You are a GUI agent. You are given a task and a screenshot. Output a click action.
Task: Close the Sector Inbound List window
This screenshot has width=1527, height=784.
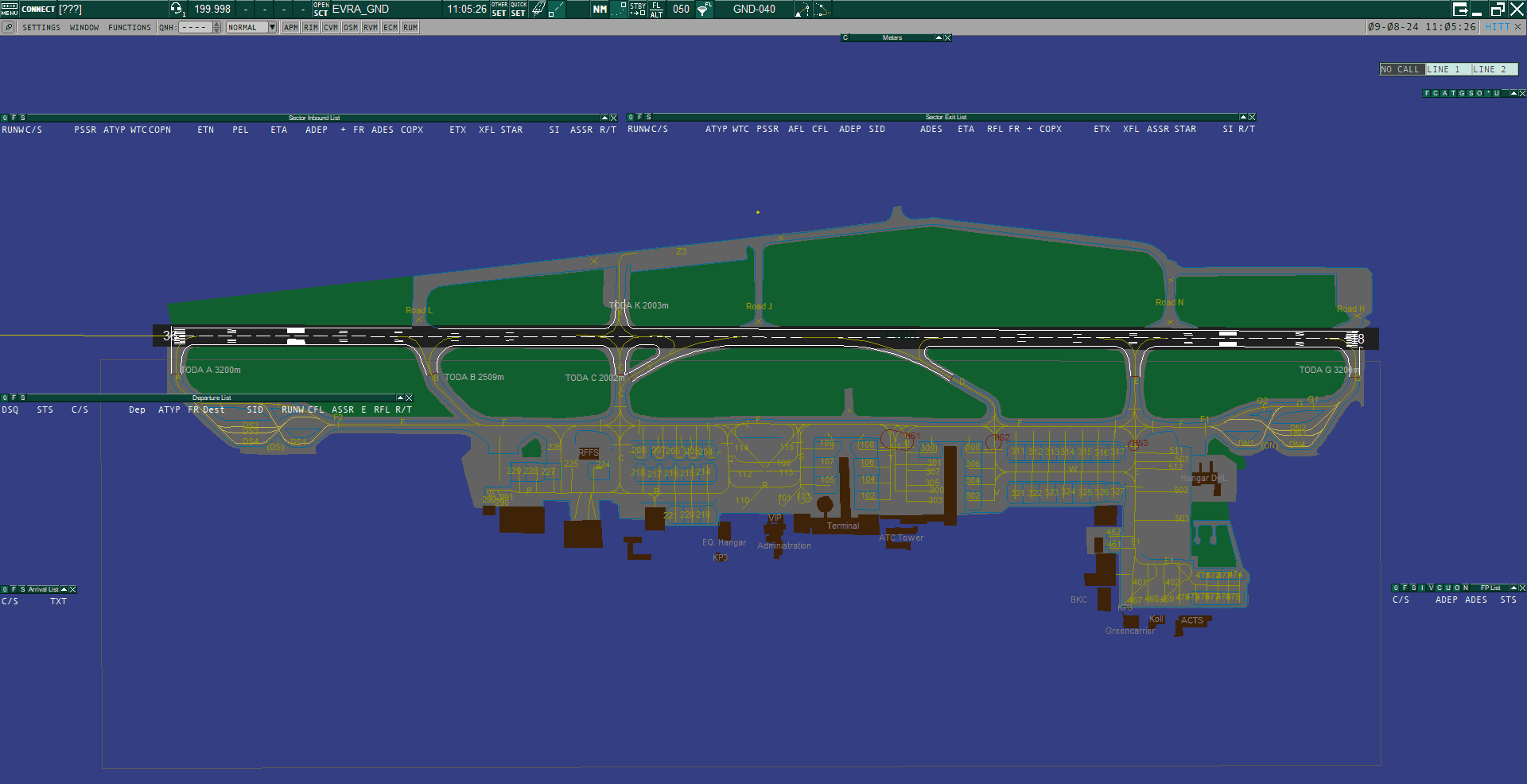coord(613,118)
